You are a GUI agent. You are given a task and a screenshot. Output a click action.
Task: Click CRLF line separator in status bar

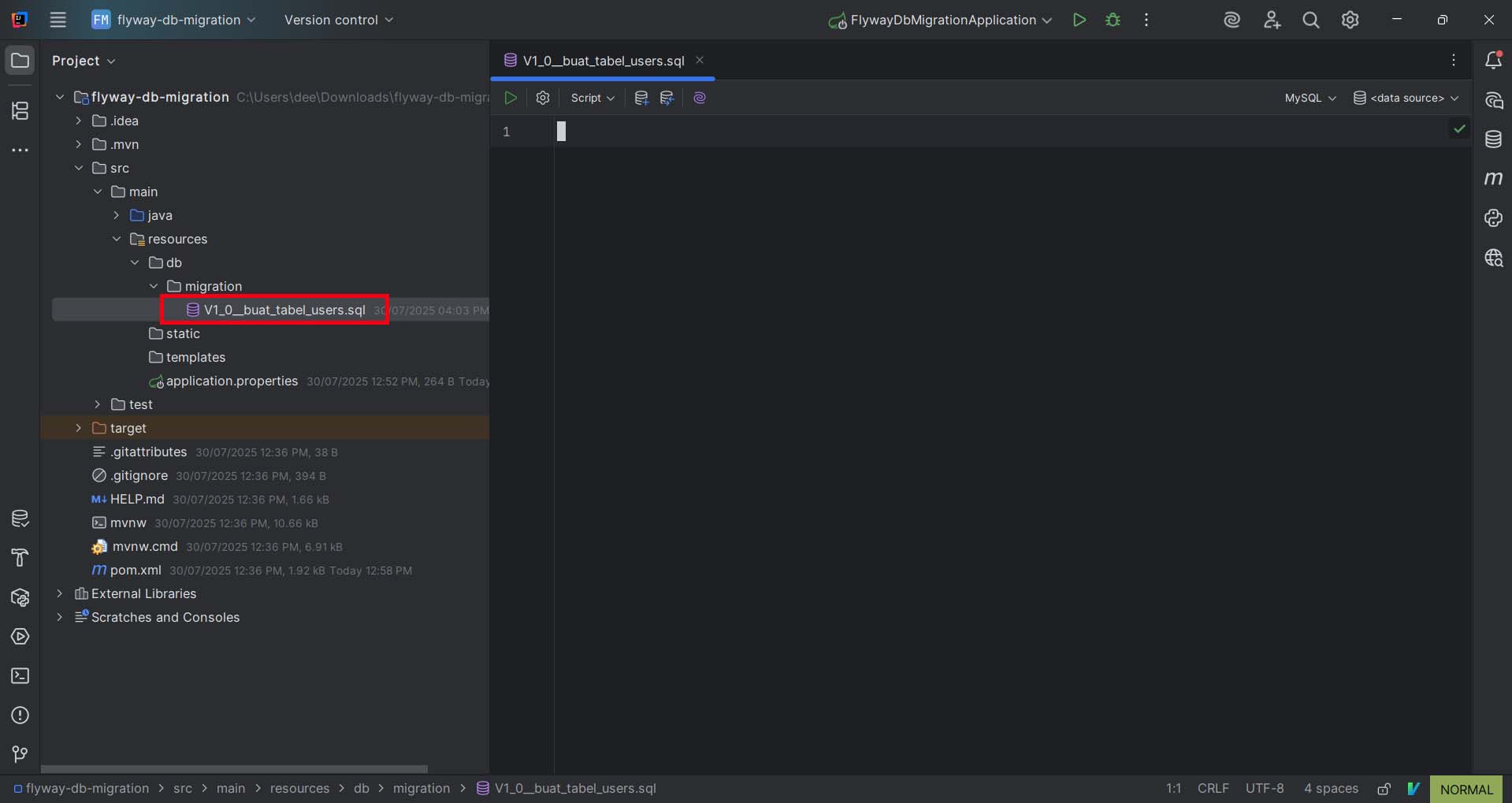pos(1213,789)
